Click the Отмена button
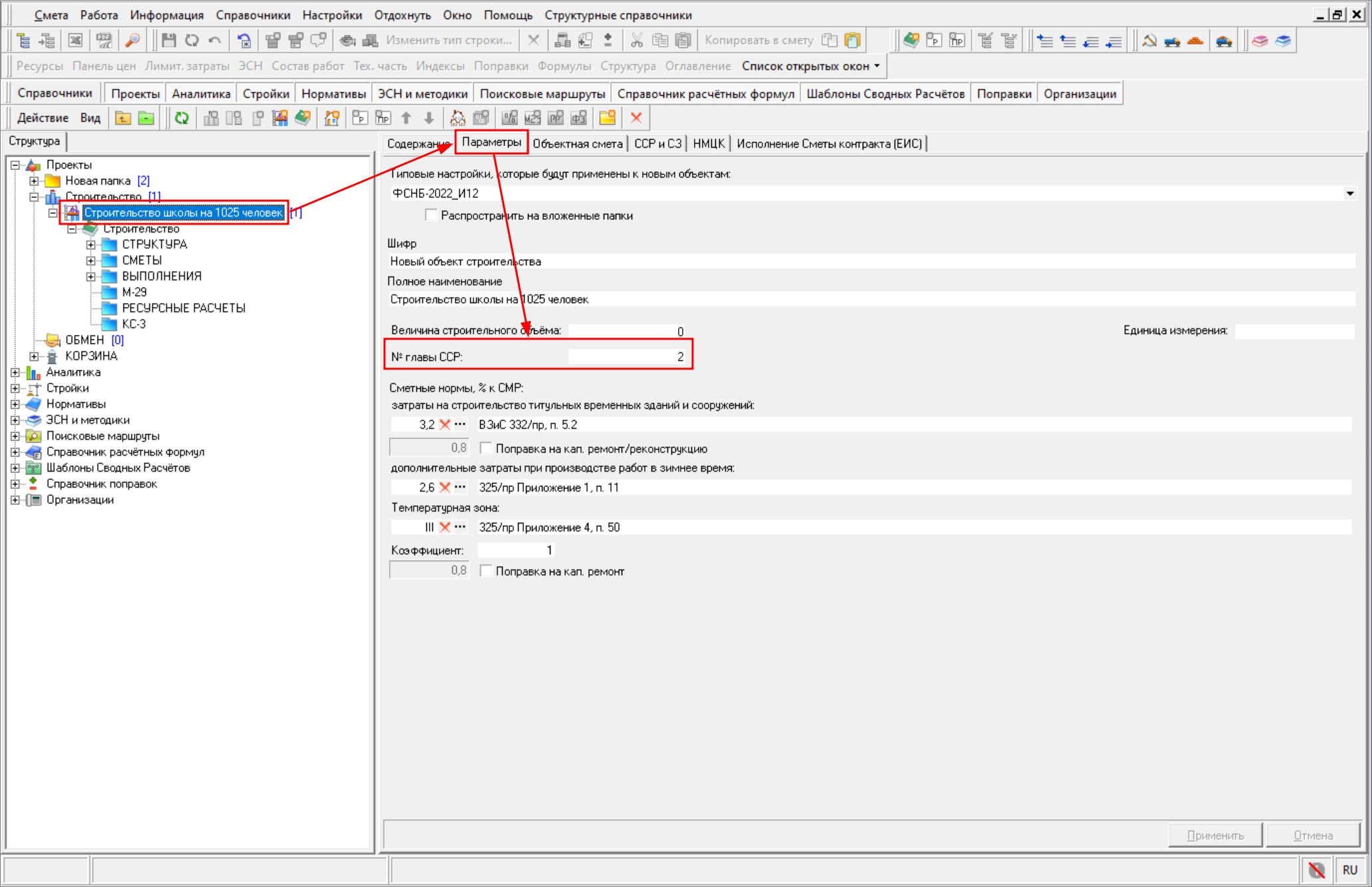This screenshot has width=1372, height=887. point(1312,835)
